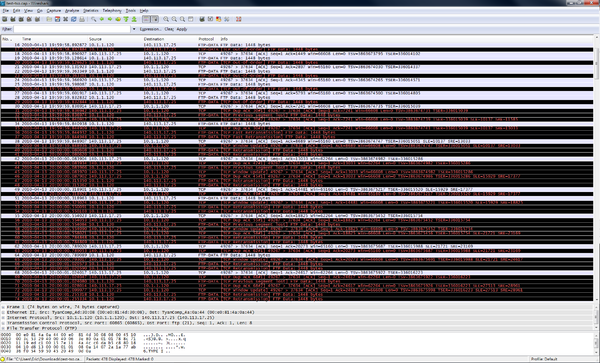Screen dimensions: 600x363
Task: Edit coloring rules icon
Action: 218,19
